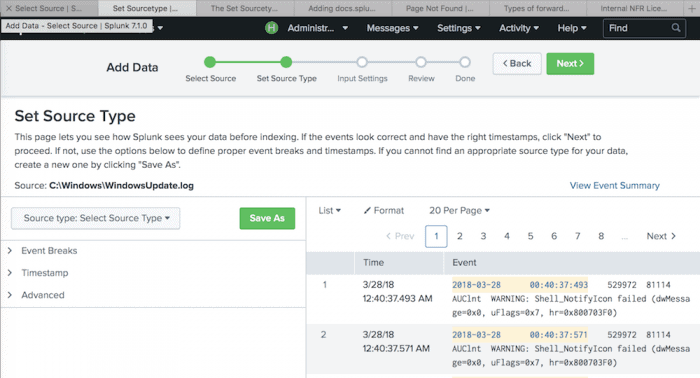Click the search magnifier icon in Find box
Screen dimensions: 700x378
(x=676, y=28)
